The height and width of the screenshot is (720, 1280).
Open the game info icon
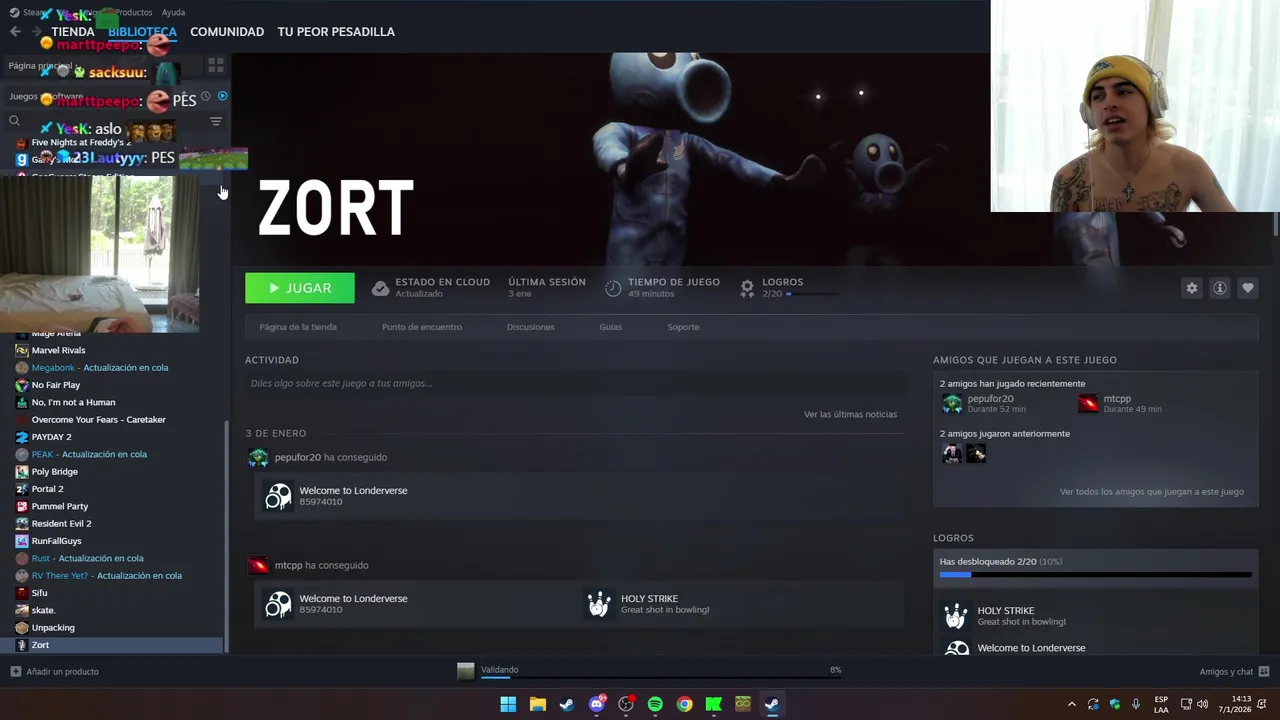pyautogui.click(x=1219, y=288)
